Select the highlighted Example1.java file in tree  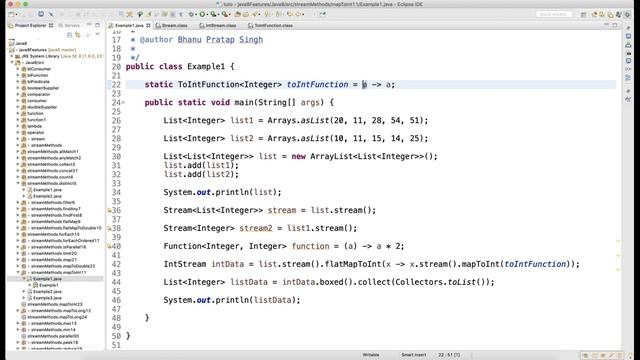47,279
